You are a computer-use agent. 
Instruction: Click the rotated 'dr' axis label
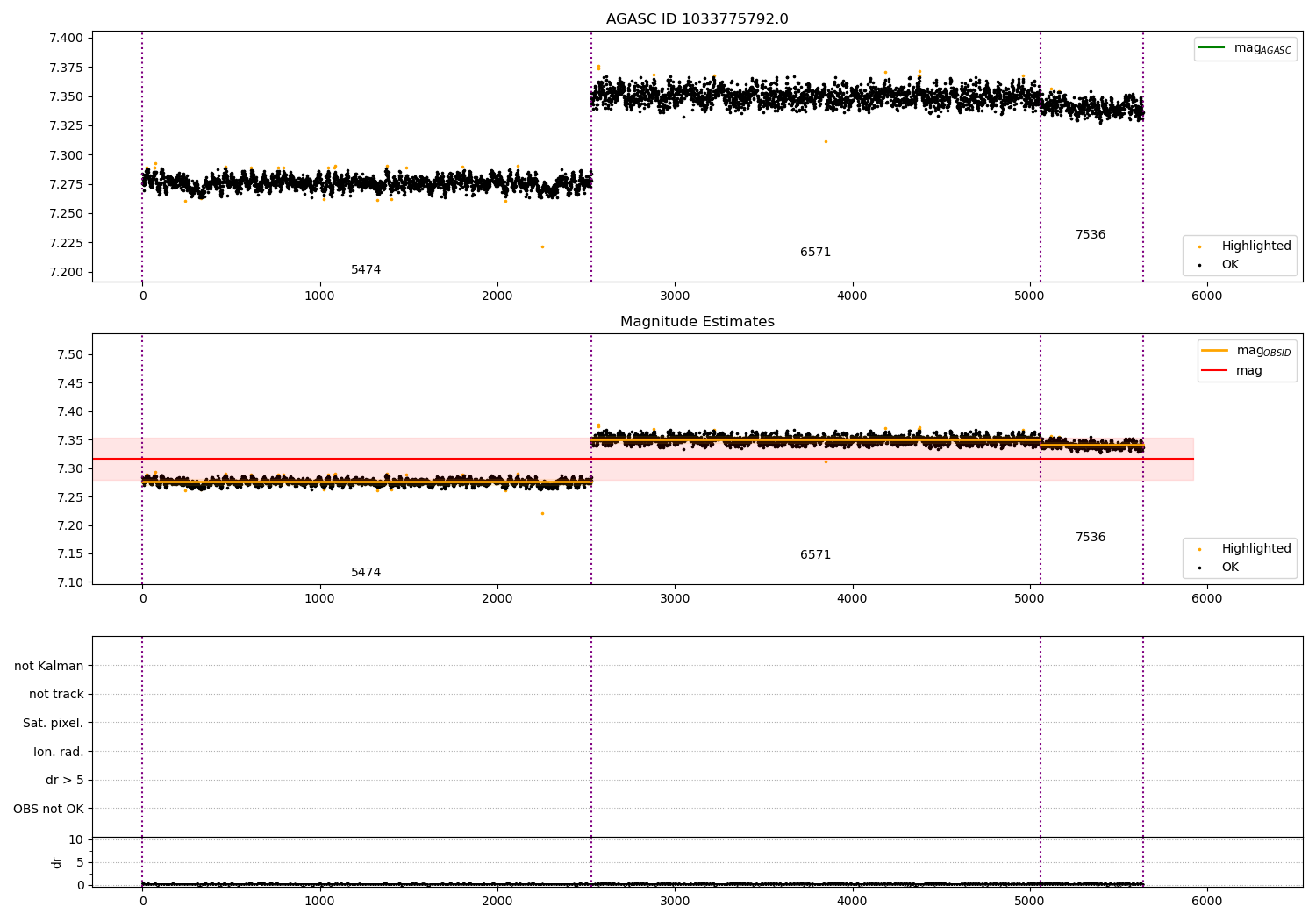click(57, 862)
